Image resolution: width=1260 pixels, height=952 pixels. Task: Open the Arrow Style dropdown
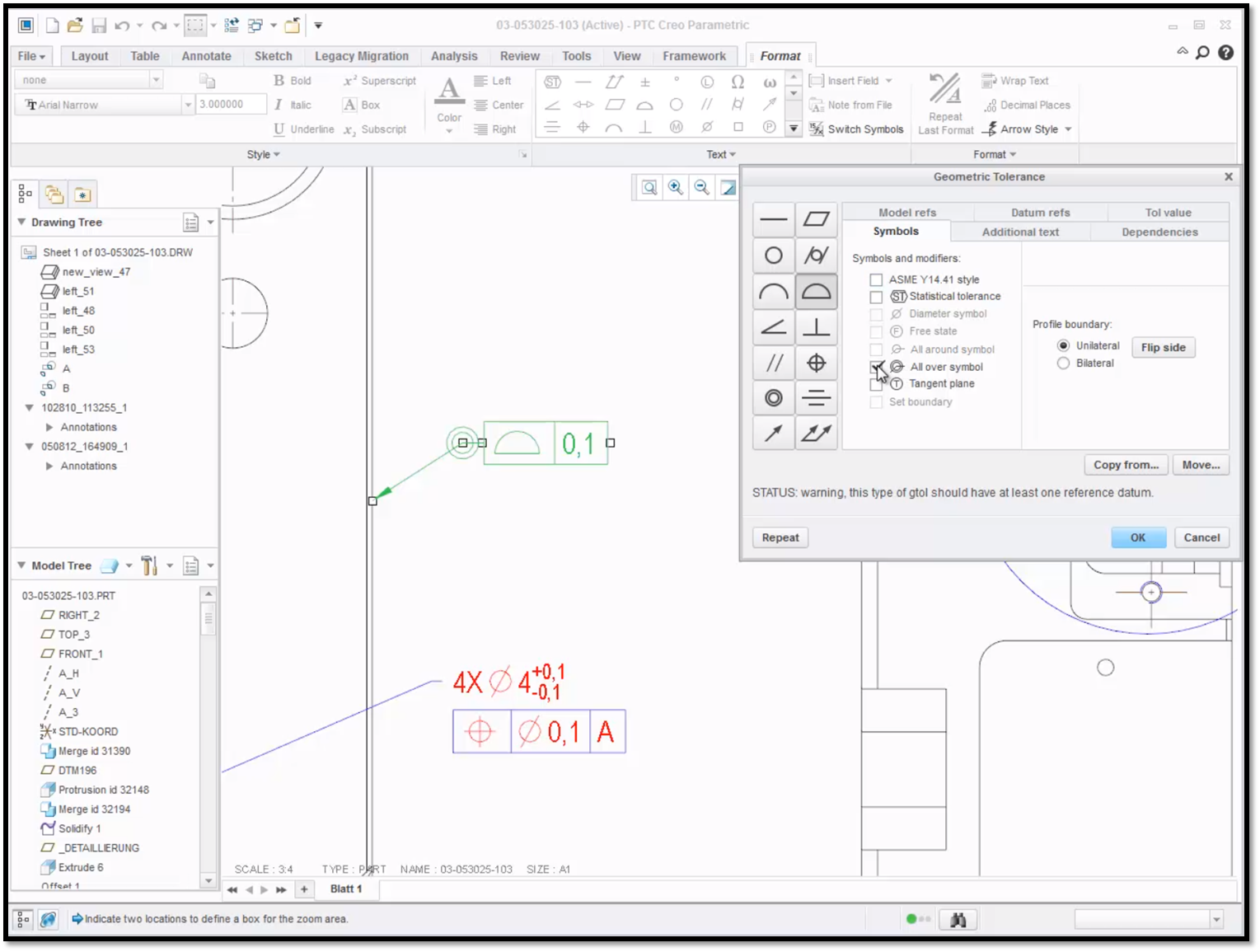click(1068, 129)
